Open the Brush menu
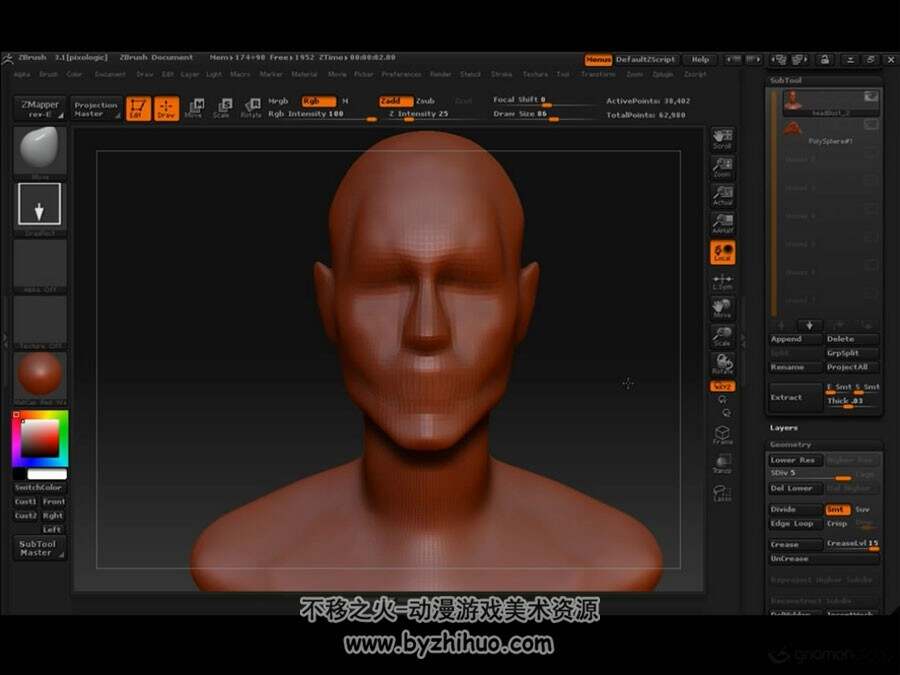The image size is (900, 675). pyautogui.click(x=48, y=75)
